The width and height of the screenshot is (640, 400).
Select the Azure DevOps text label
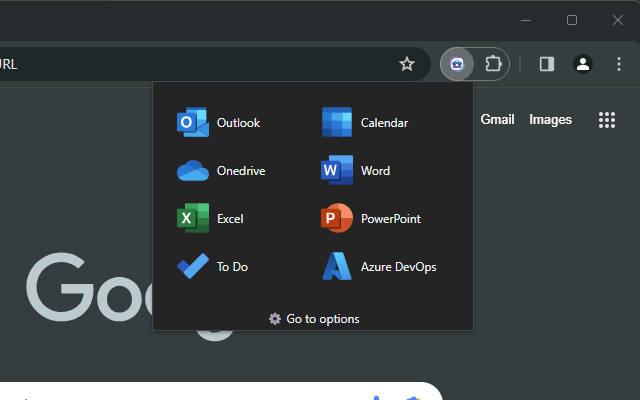(x=398, y=267)
